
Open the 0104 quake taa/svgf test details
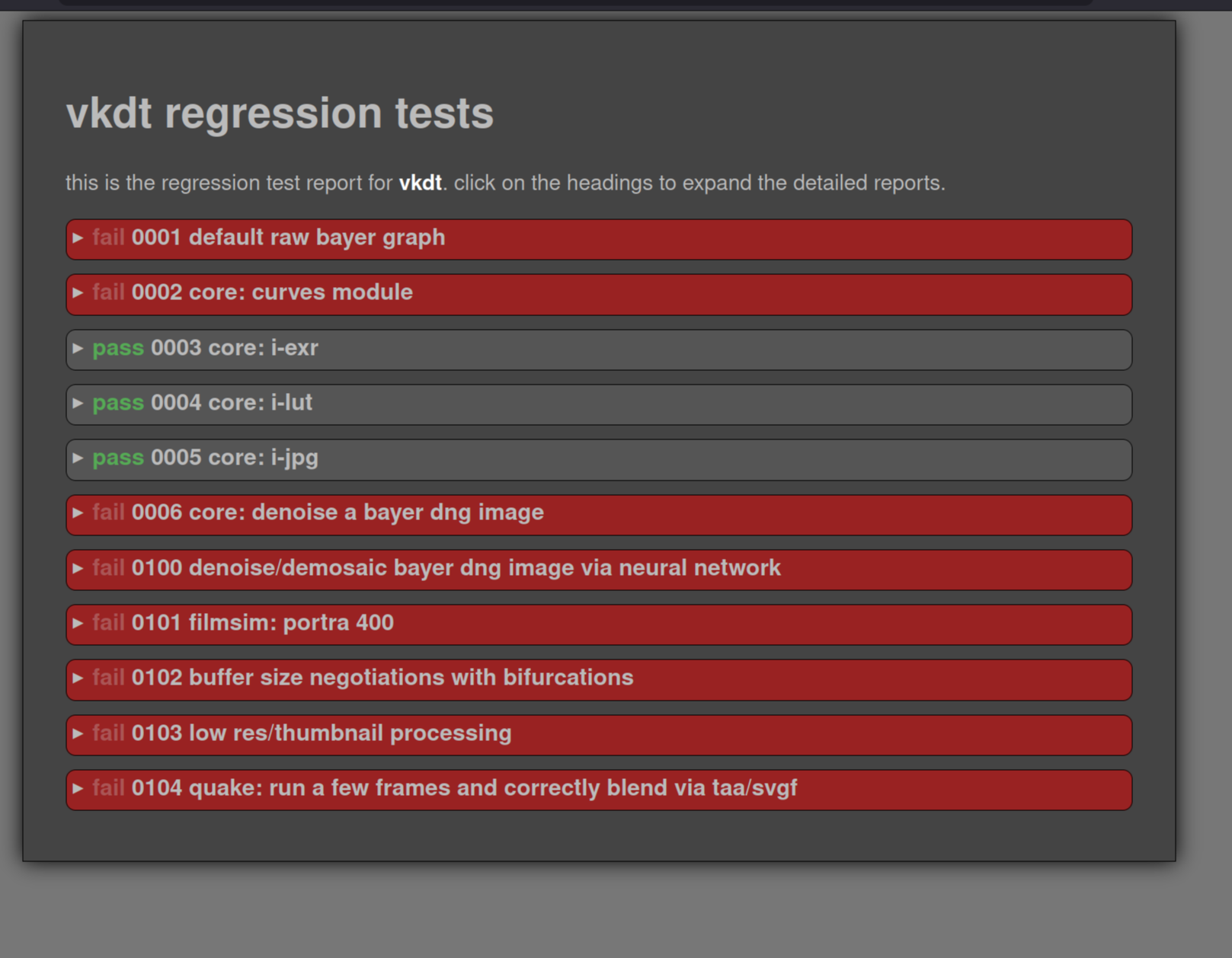(x=464, y=788)
